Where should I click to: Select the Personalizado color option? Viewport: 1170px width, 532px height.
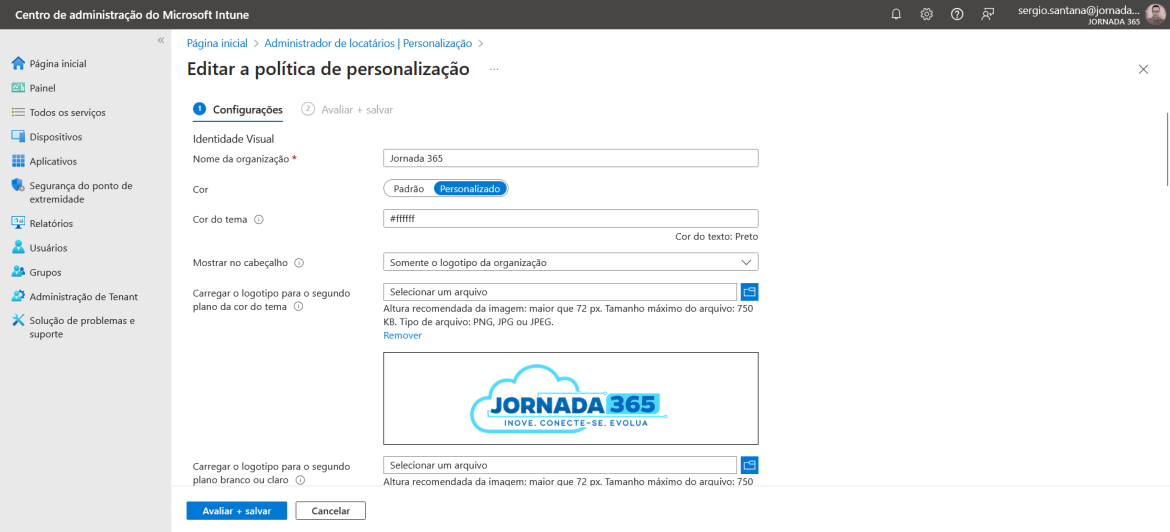pos(470,189)
